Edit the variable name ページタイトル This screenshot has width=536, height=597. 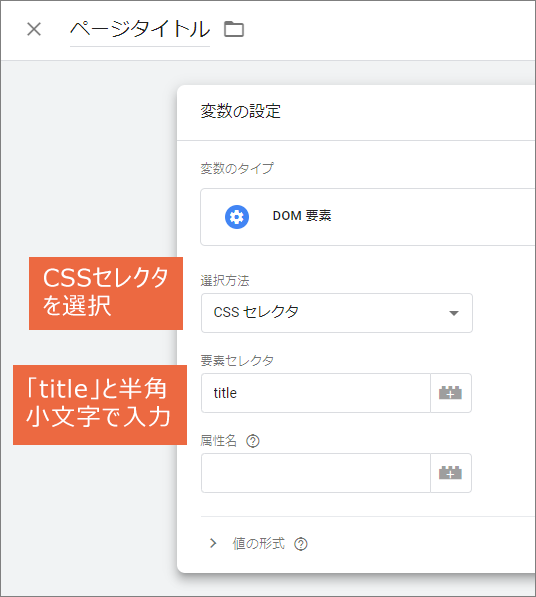(140, 30)
